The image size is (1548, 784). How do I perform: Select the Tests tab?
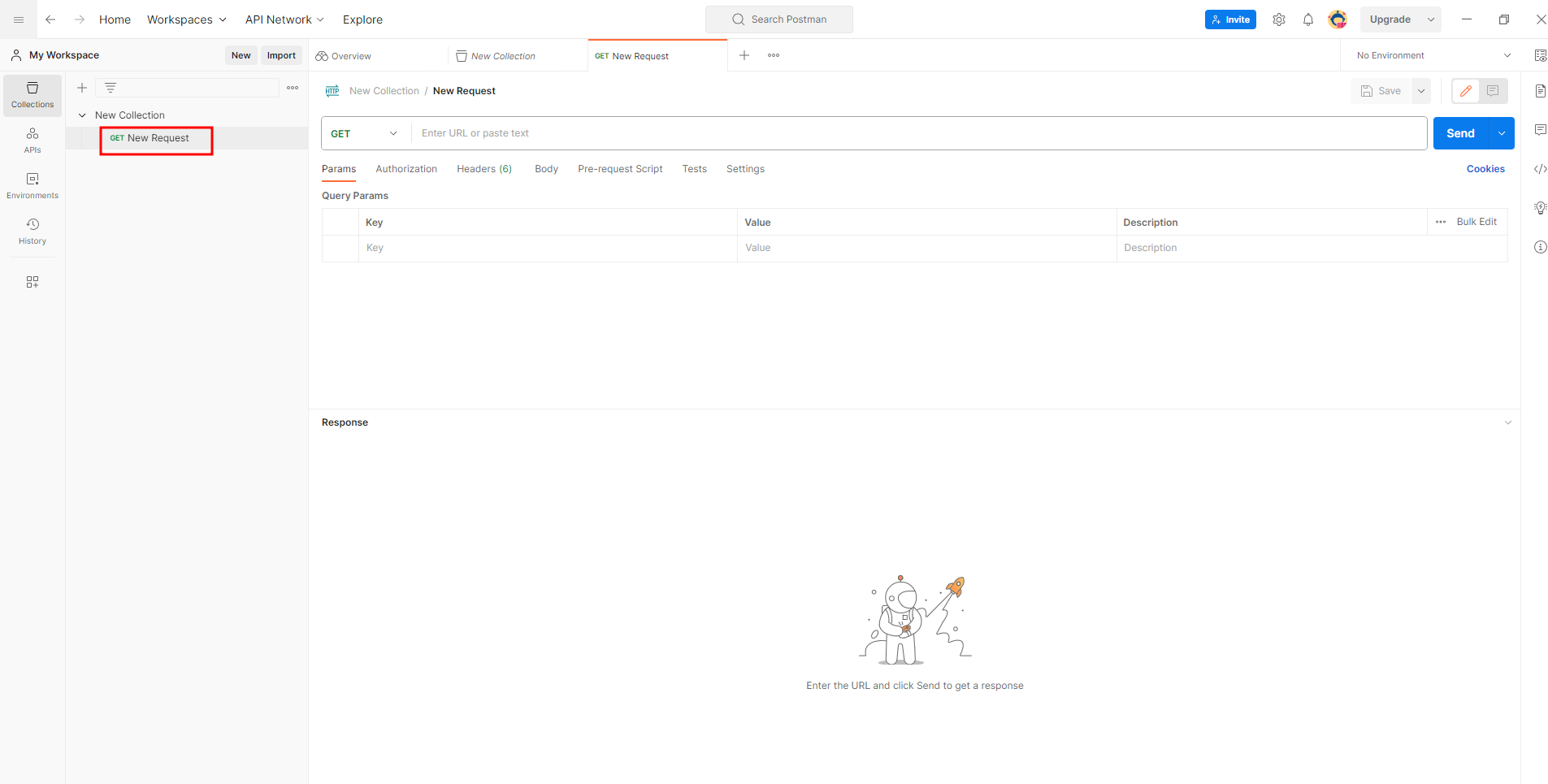pyautogui.click(x=695, y=169)
